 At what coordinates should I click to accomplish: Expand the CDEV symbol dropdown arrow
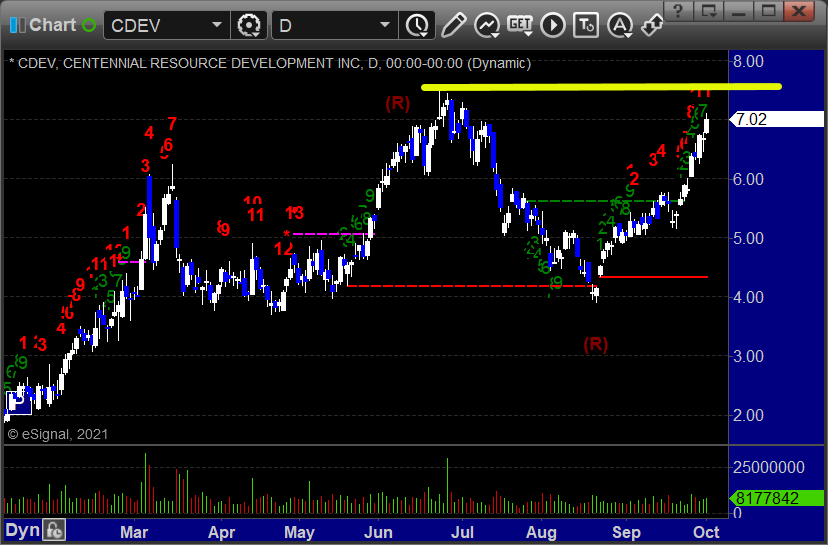pyautogui.click(x=217, y=25)
